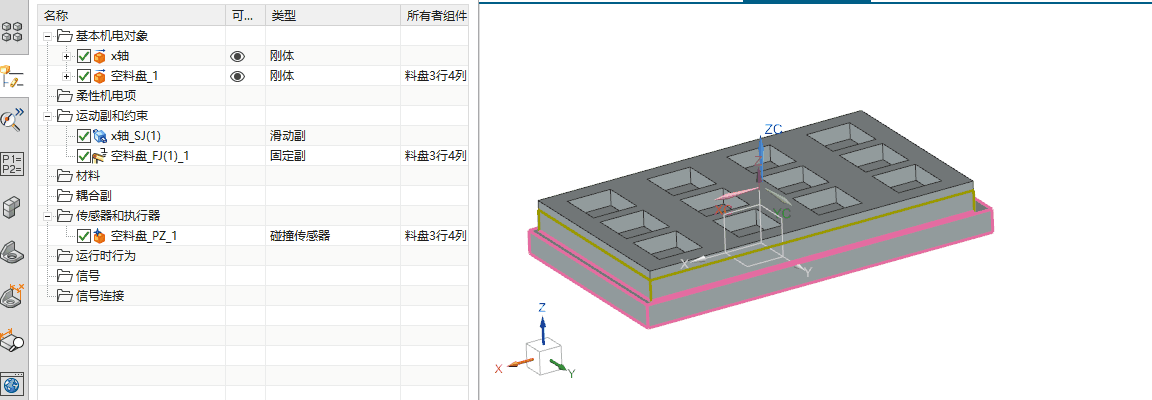Click the 可... visibility column header
The width and height of the screenshot is (1152, 400).
click(245, 15)
